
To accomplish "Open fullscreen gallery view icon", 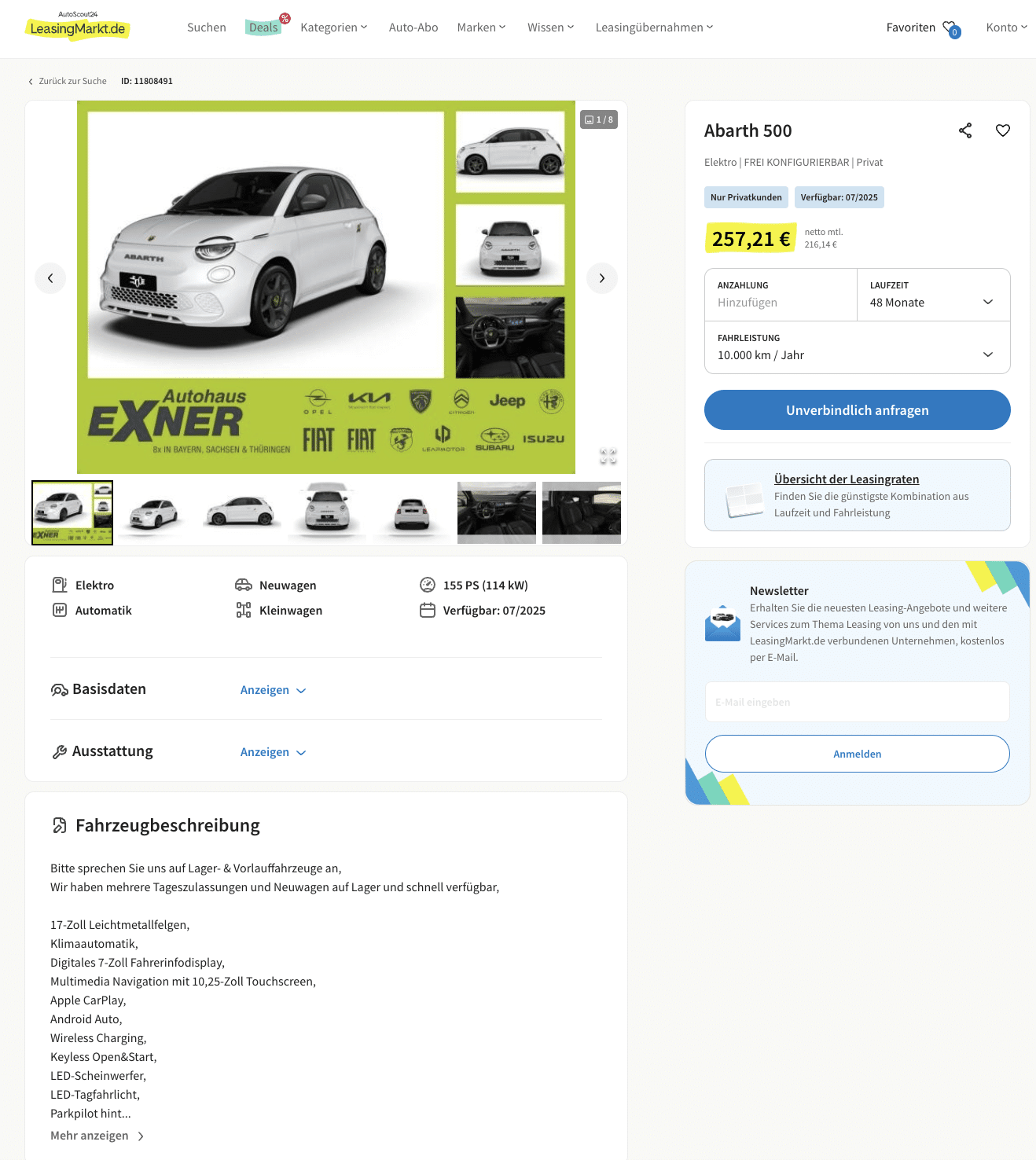I will tap(608, 456).
